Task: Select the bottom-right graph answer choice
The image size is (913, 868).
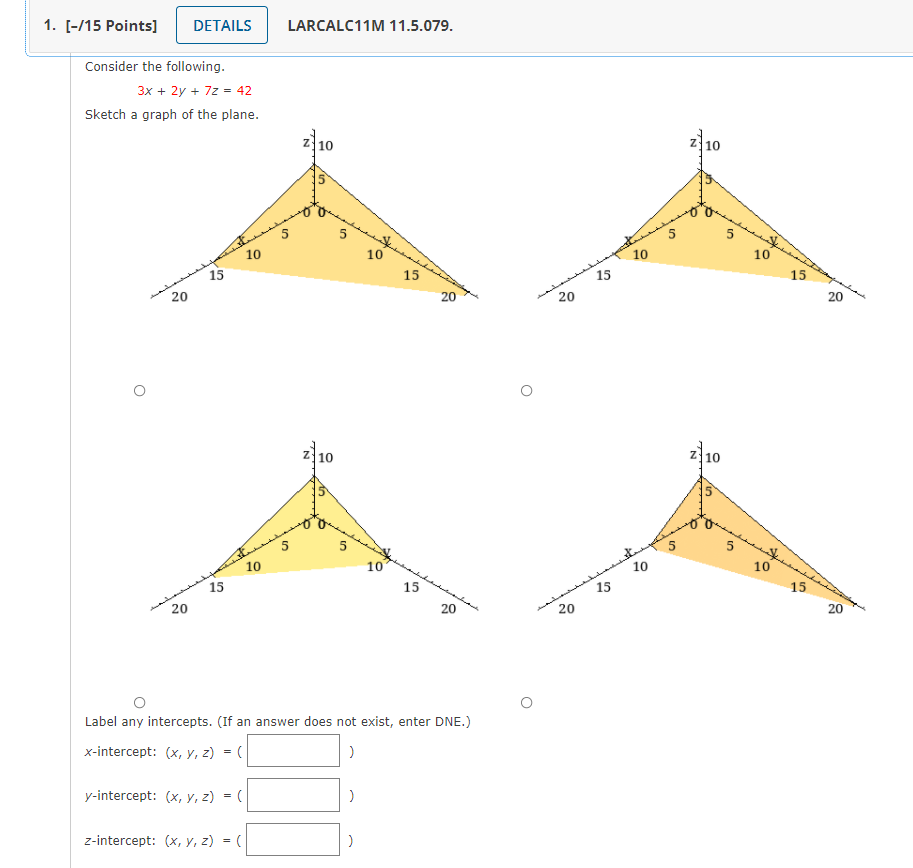Action: click(525, 700)
